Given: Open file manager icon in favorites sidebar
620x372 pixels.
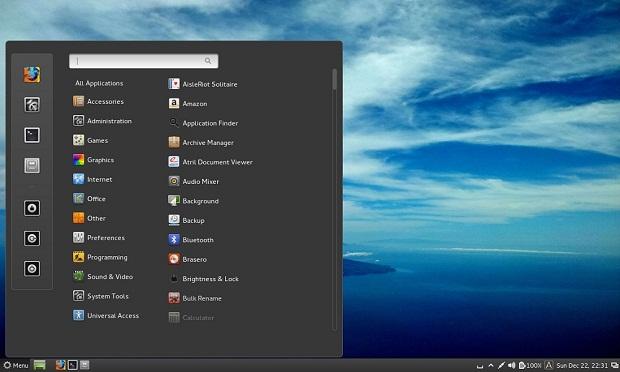Looking at the screenshot, I should click(32, 165).
